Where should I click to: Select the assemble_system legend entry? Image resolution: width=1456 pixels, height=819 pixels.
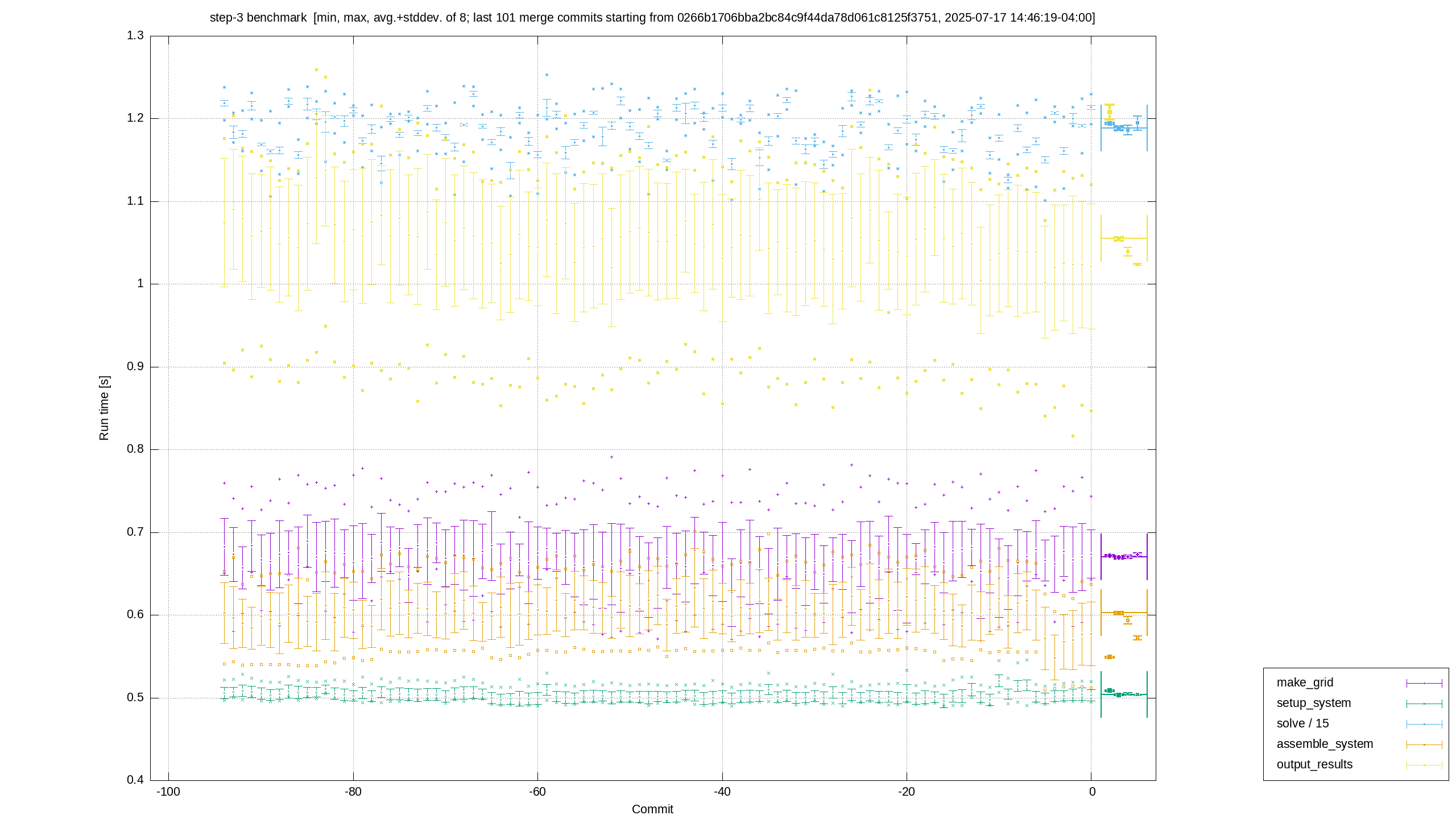pyautogui.click(x=1325, y=744)
